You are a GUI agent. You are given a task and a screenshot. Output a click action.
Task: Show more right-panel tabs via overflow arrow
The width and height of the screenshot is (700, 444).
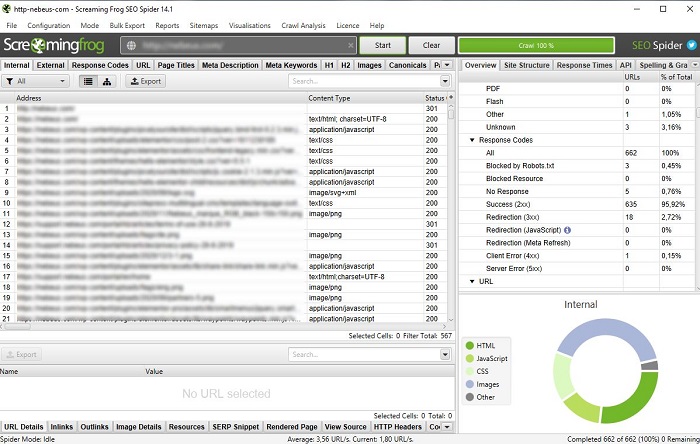pyautogui.click(x=695, y=65)
